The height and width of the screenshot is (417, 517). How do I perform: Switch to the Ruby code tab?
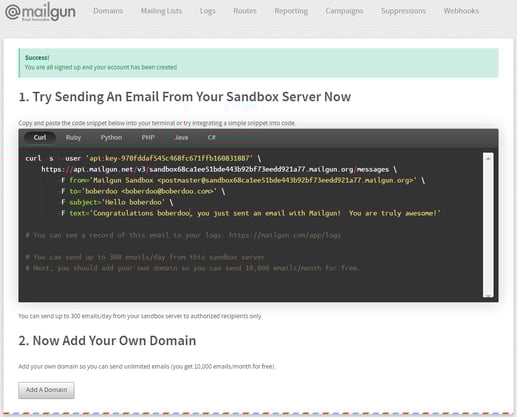click(73, 137)
